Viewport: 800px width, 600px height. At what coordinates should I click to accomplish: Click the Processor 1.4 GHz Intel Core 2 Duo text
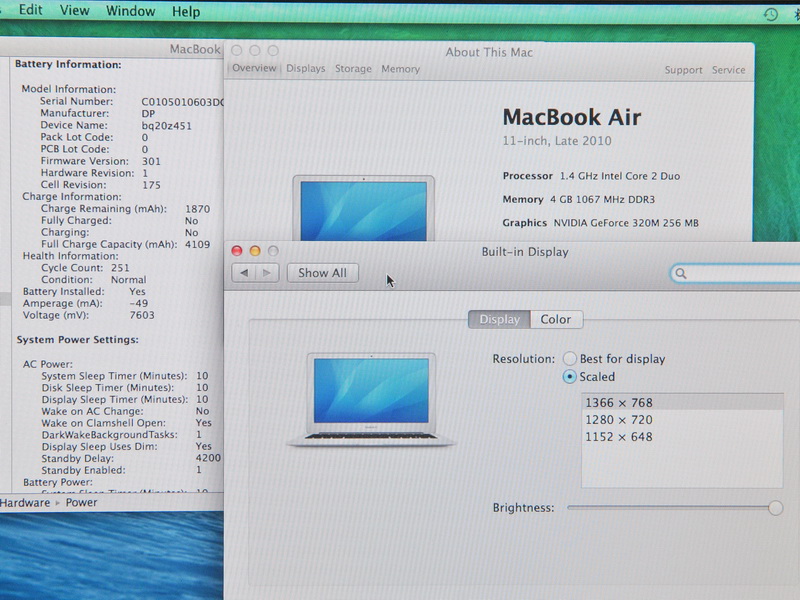pyautogui.click(x=591, y=176)
